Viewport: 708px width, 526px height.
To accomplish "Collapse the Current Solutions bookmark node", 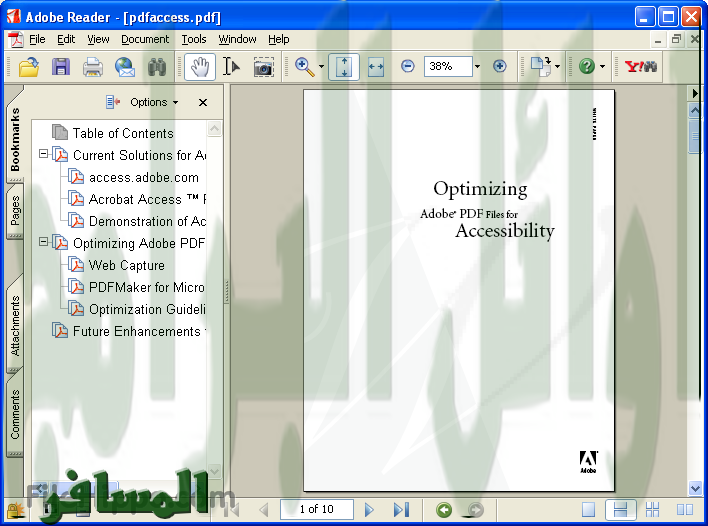I will click(x=43, y=155).
